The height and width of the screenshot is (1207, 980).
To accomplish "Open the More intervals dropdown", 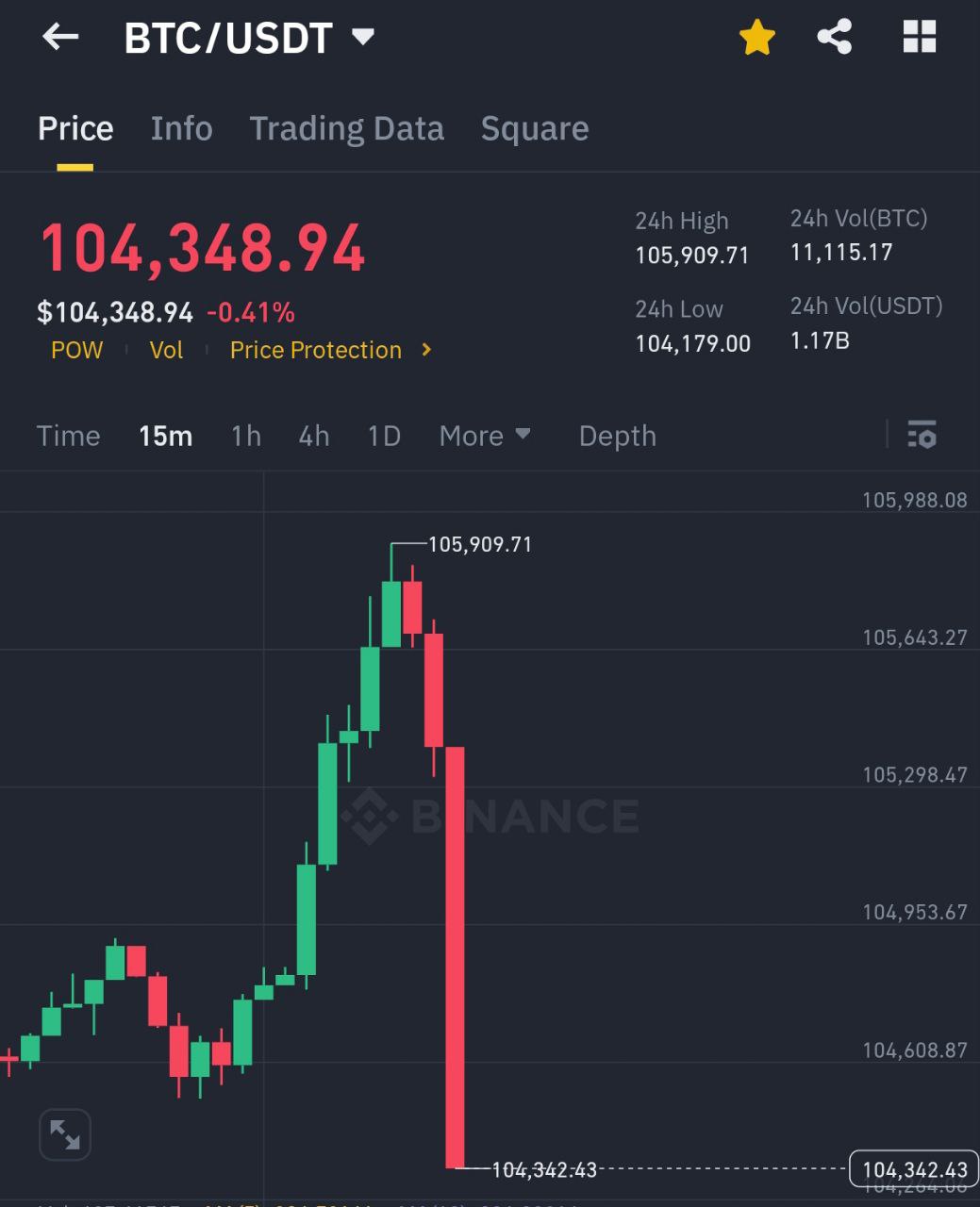I will coord(485,436).
